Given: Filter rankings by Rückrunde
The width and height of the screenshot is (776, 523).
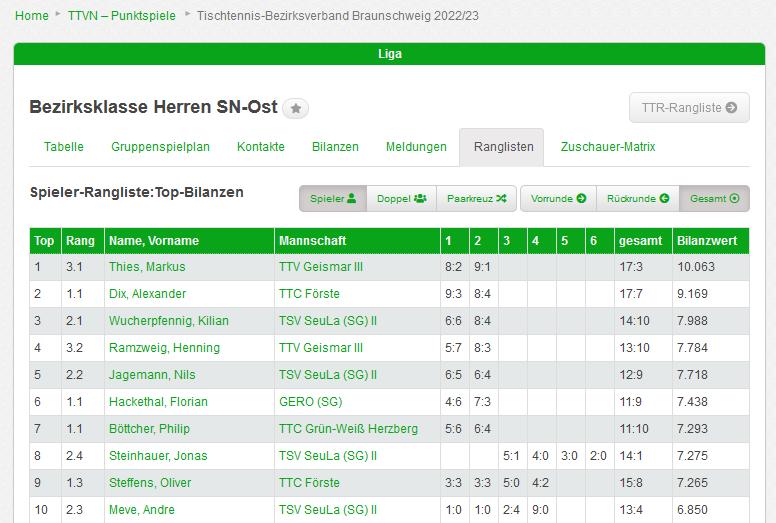Looking at the screenshot, I should pyautogui.click(x=638, y=198).
